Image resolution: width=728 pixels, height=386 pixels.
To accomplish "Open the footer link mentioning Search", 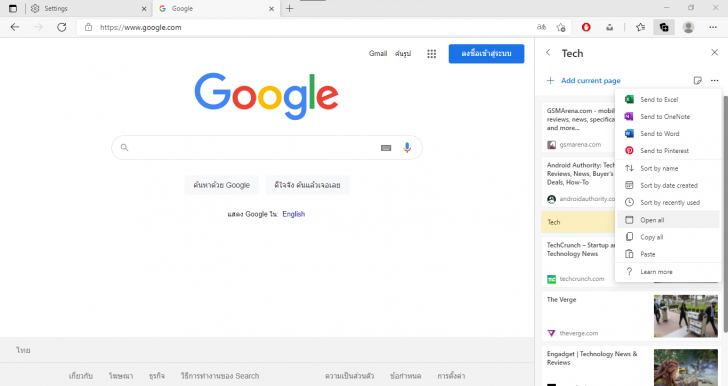I will click(x=220, y=376).
